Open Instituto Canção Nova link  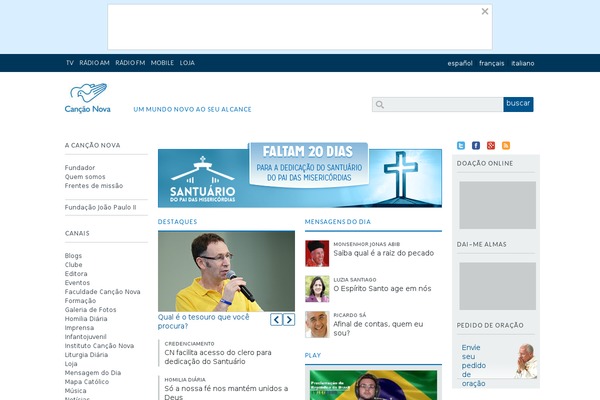[x=99, y=346]
